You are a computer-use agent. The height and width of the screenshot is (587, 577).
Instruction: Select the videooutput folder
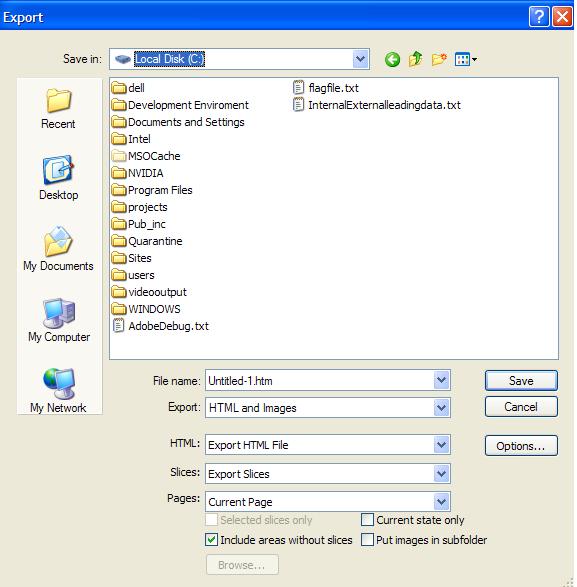(149, 292)
